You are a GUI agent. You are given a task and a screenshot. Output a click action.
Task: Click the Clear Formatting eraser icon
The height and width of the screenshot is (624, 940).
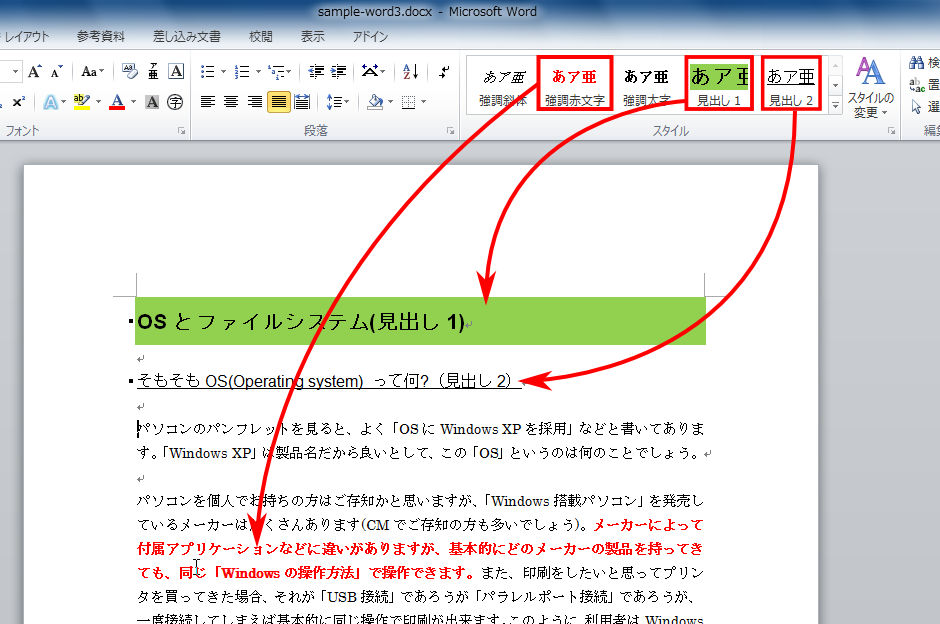click(129, 72)
